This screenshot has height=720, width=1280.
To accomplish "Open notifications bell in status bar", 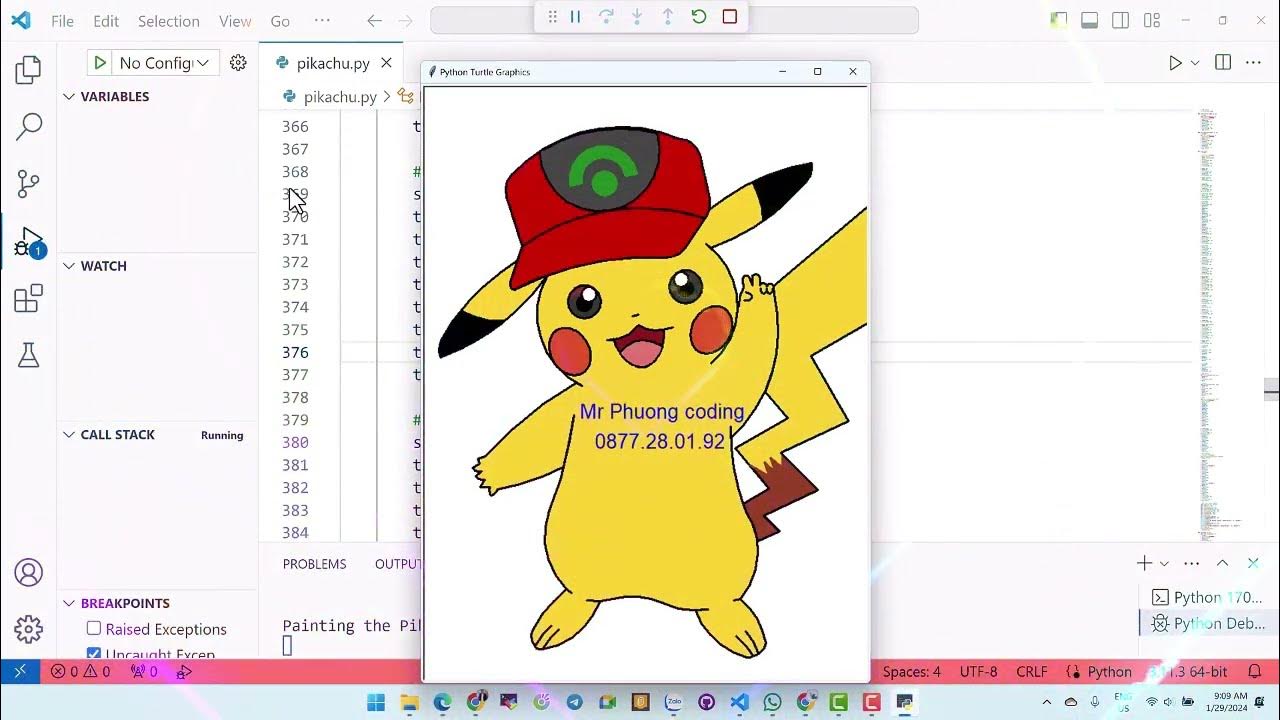I will click(1254, 672).
